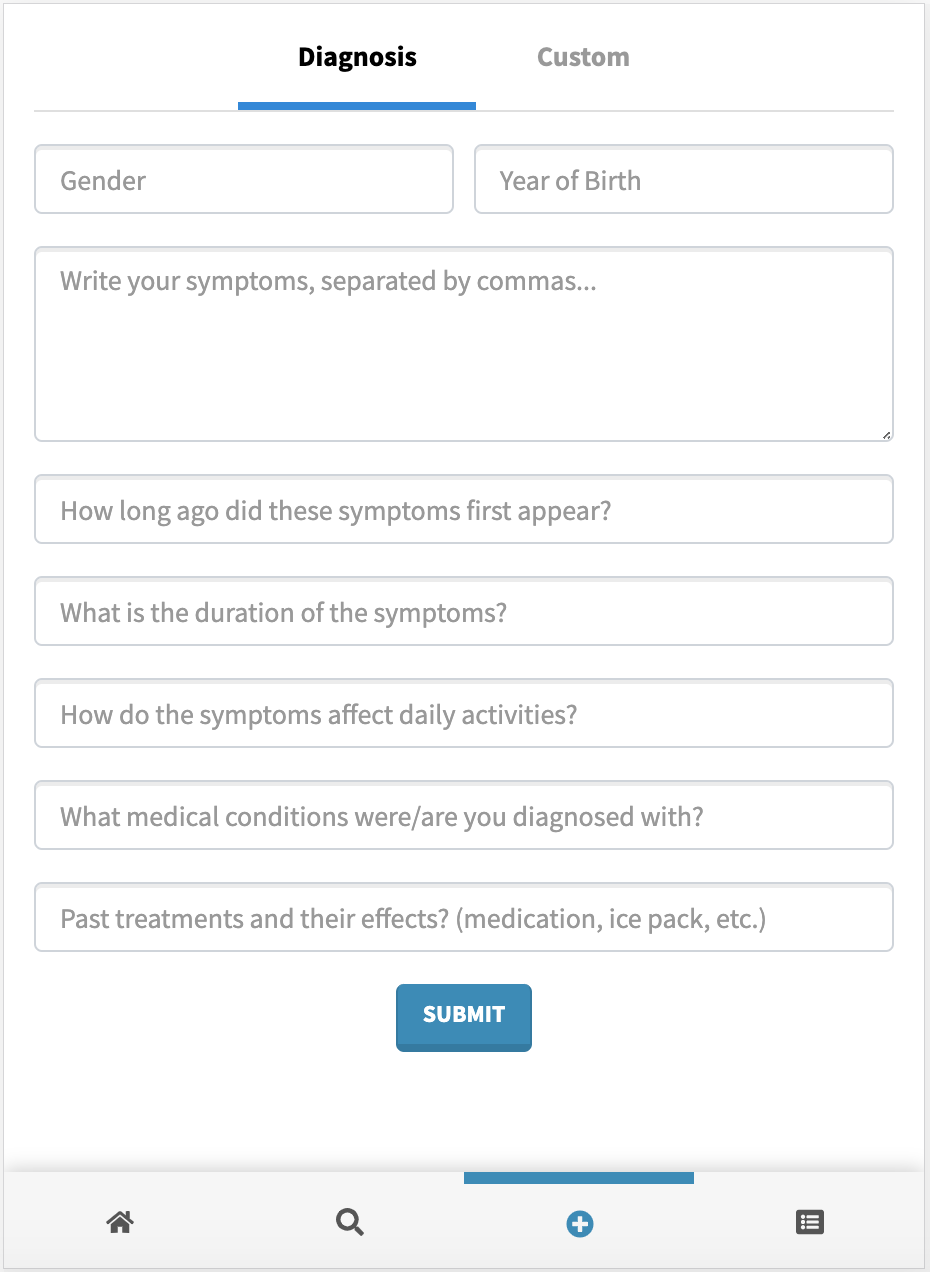Click the symptoms textarea resize handle
Viewport: 930px width, 1272px height.
pos(886,434)
